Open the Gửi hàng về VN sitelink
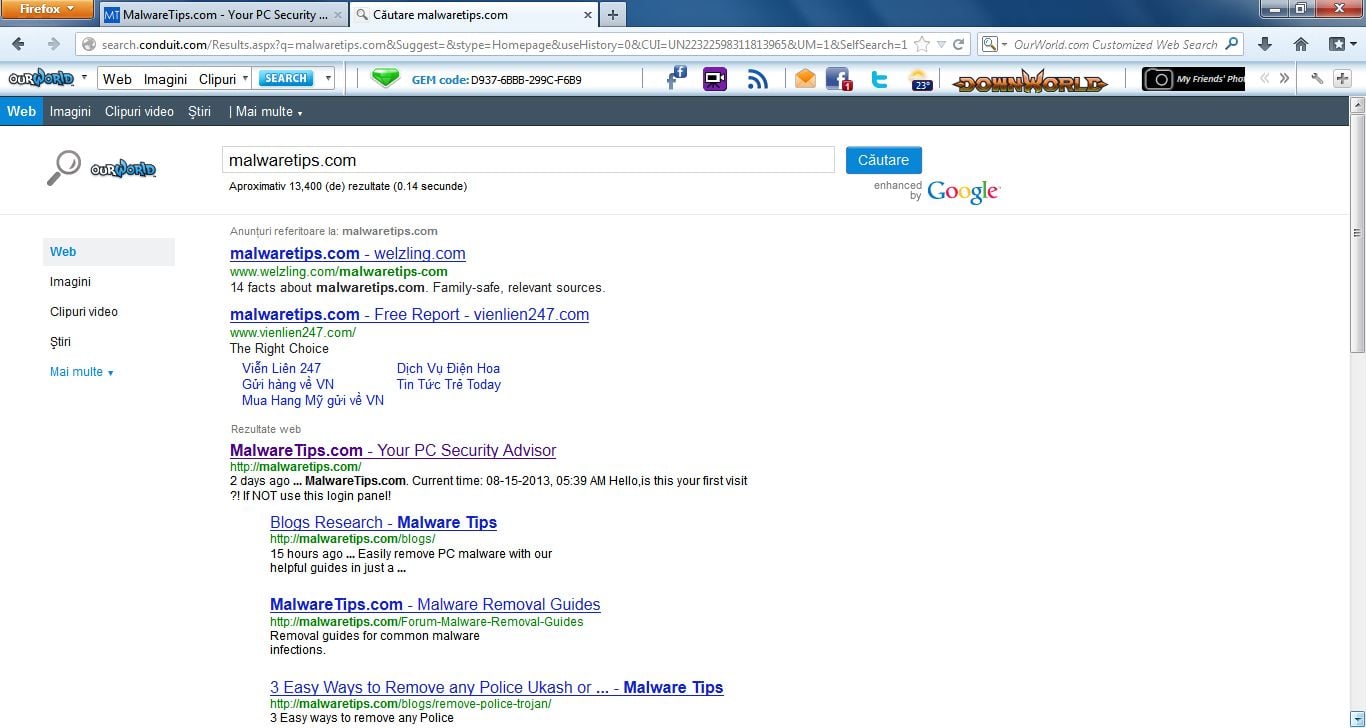The width and height of the screenshot is (1366, 728). tap(288, 385)
